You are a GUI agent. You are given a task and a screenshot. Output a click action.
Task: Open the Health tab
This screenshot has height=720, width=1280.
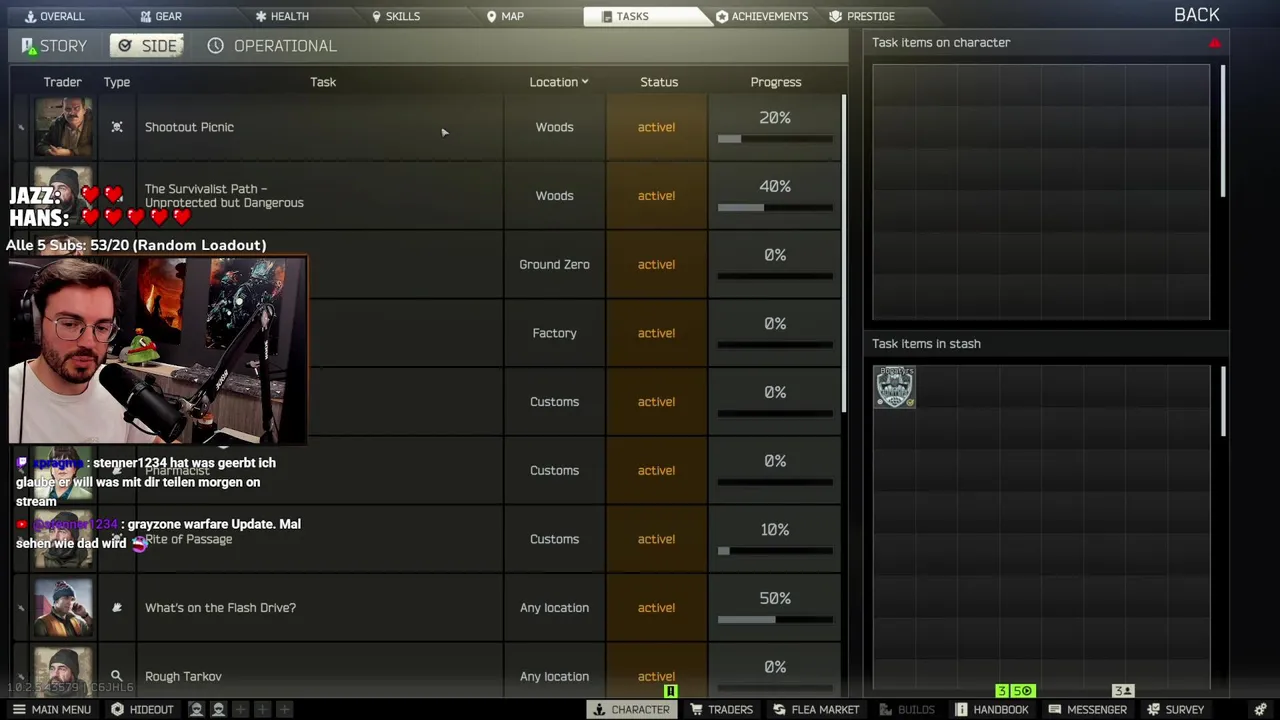click(282, 16)
